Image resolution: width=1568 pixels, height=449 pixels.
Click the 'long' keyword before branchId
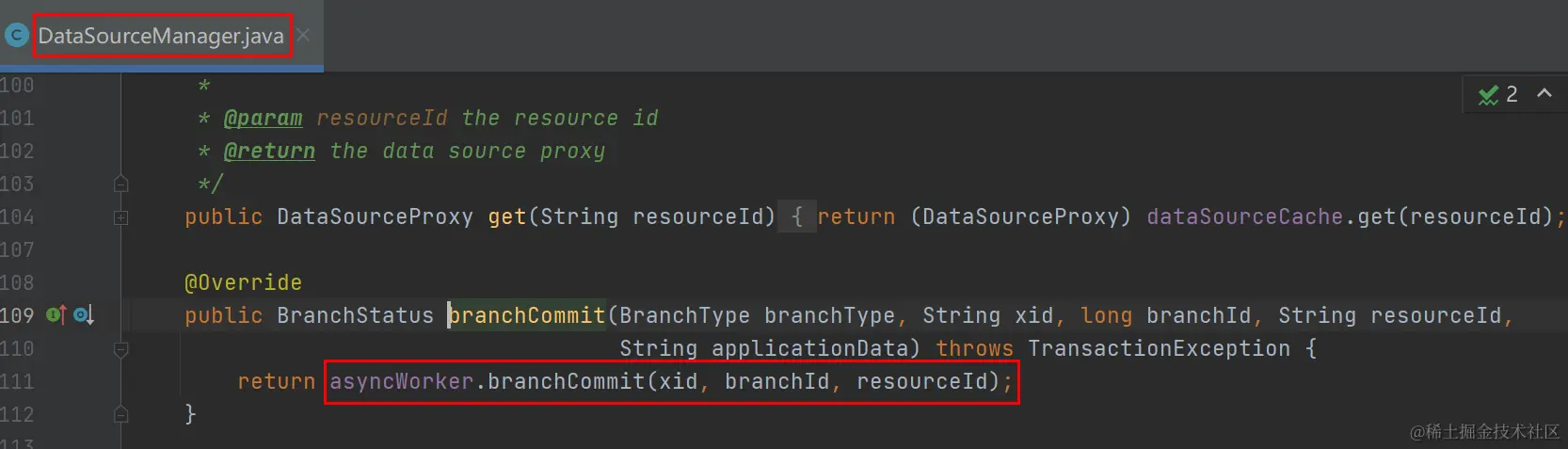(1106, 315)
